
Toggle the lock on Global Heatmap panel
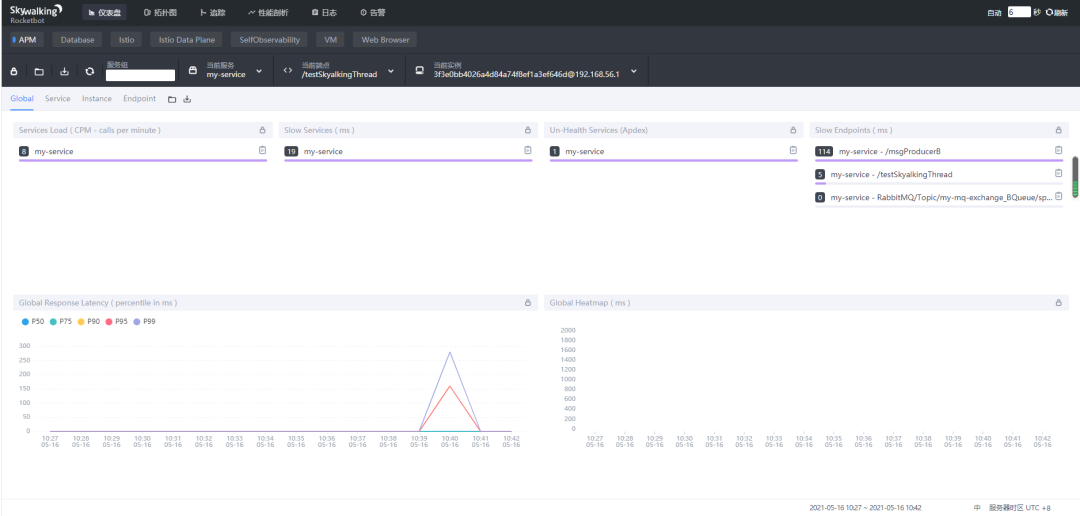pos(1059,302)
